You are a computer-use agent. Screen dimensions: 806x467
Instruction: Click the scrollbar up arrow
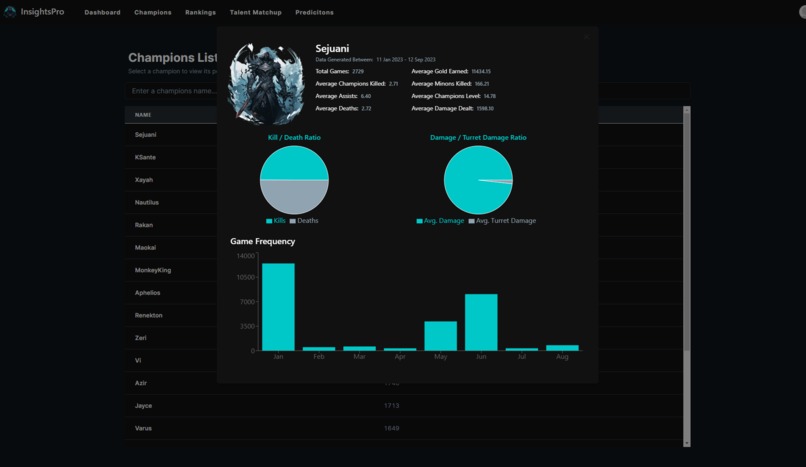tap(687, 110)
